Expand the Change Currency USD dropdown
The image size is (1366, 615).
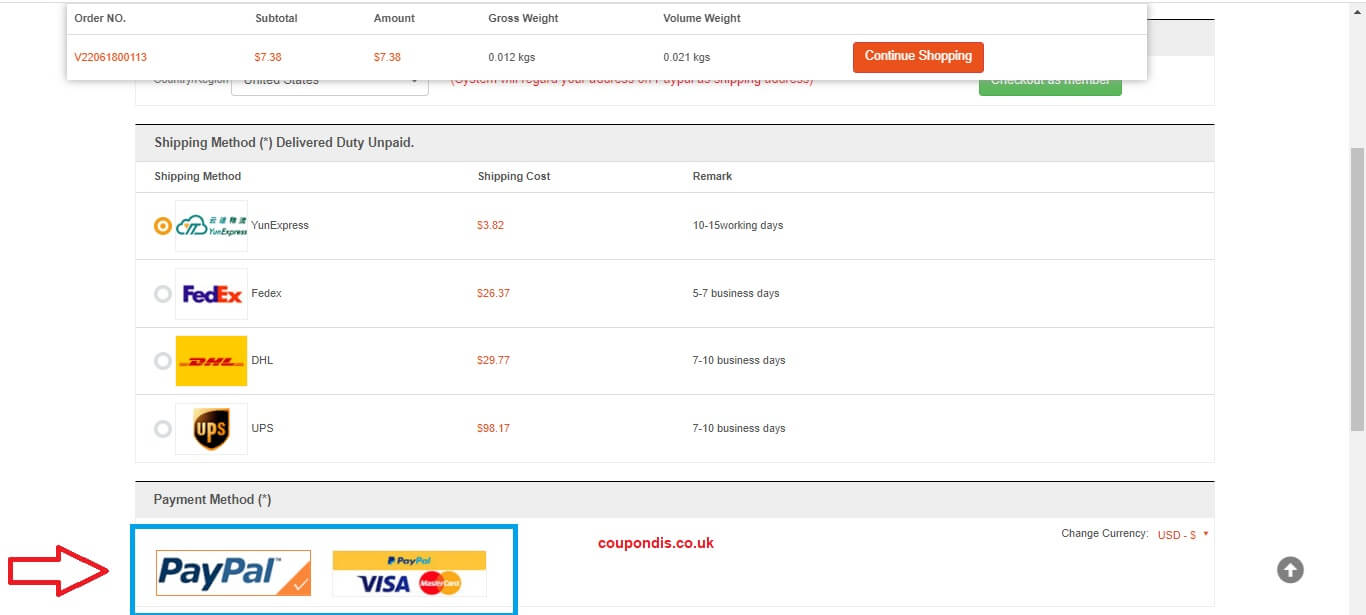[x=1182, y=535]
